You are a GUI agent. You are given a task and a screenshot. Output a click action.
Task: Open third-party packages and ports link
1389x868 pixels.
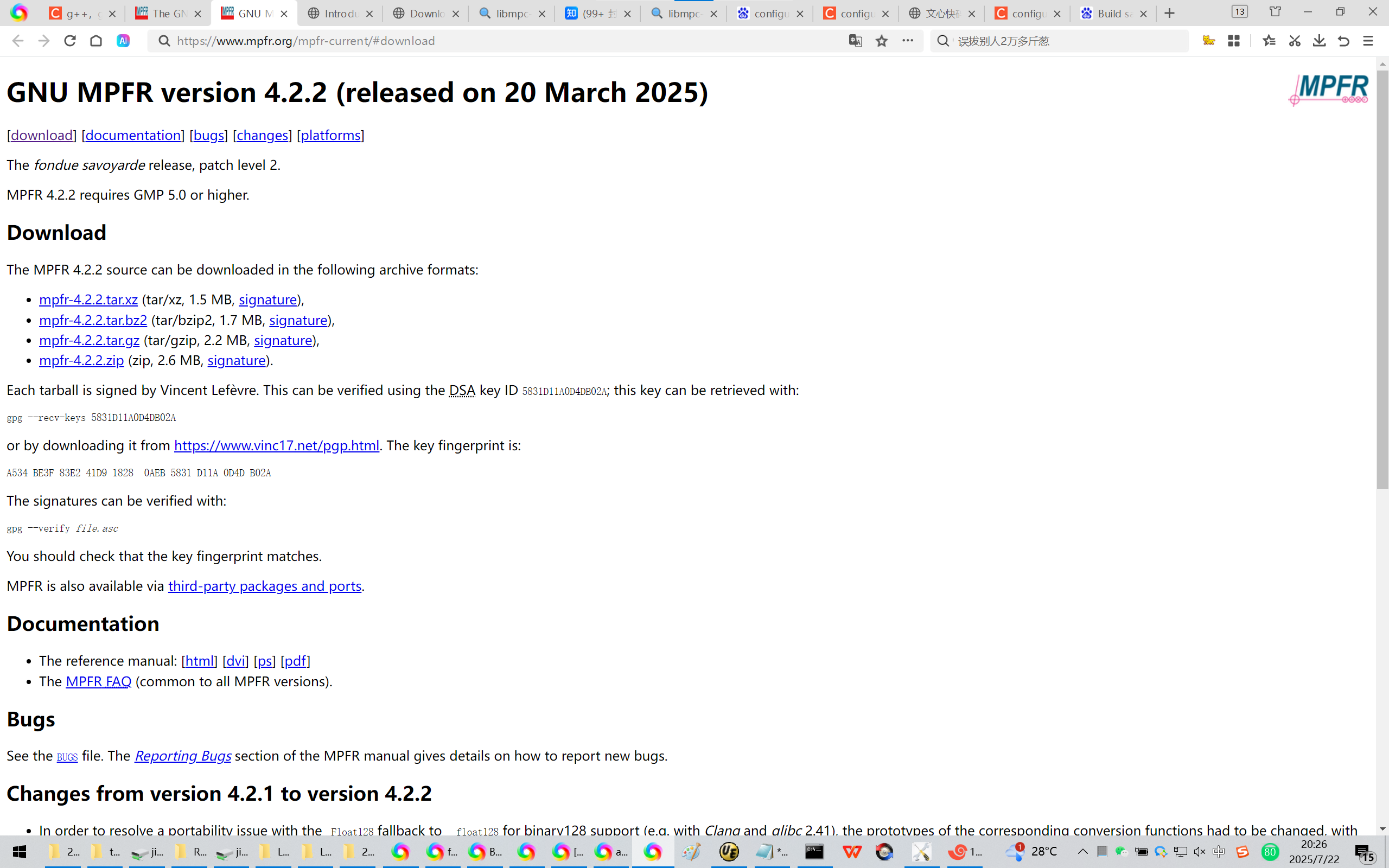265,586
